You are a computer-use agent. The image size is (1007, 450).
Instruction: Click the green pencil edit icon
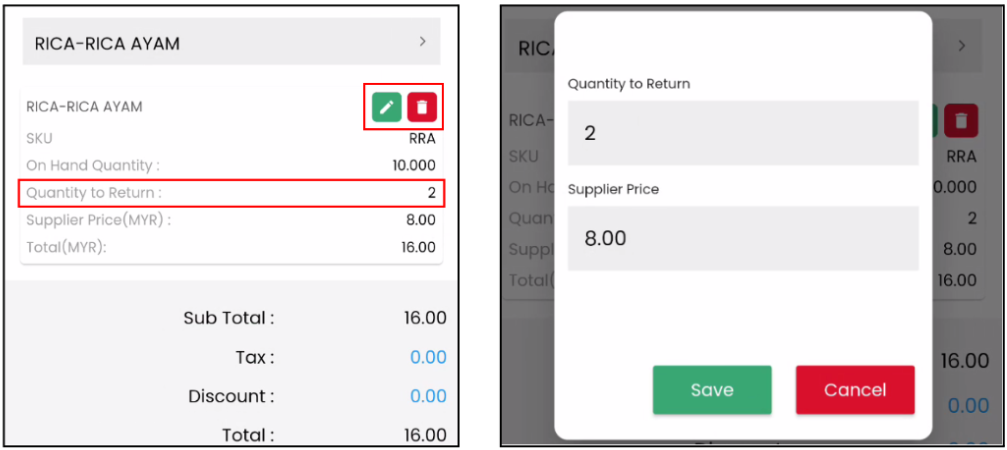(x=387, y=107)
